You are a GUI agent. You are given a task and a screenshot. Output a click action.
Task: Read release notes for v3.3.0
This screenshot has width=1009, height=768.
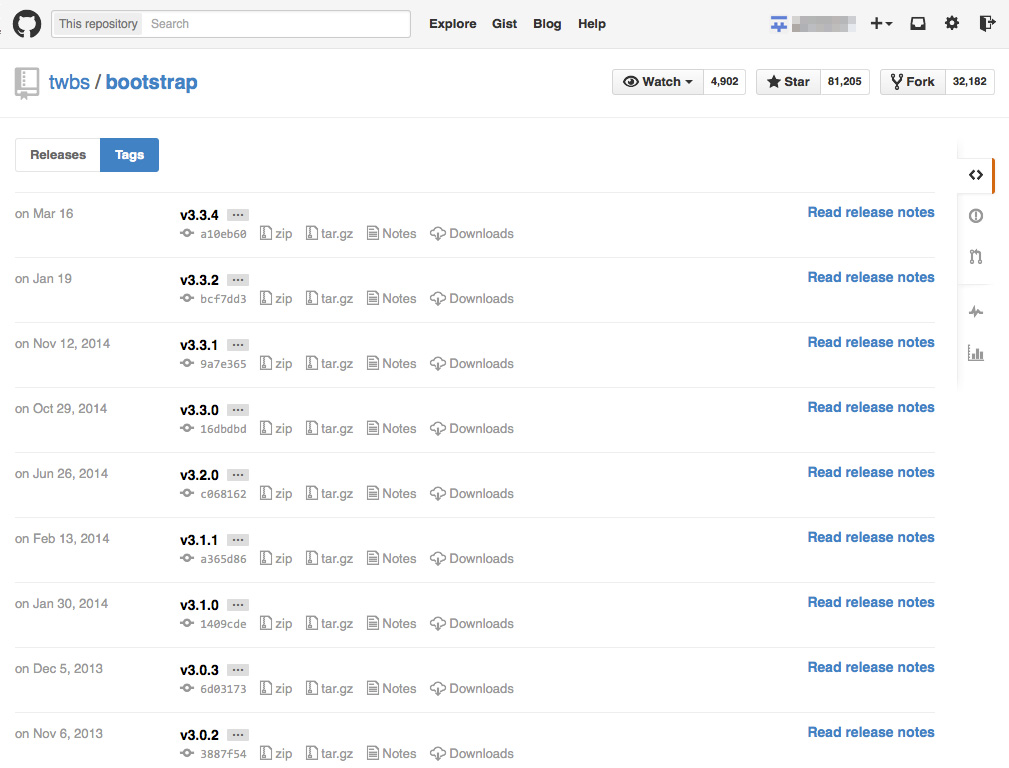click(870, 407)
